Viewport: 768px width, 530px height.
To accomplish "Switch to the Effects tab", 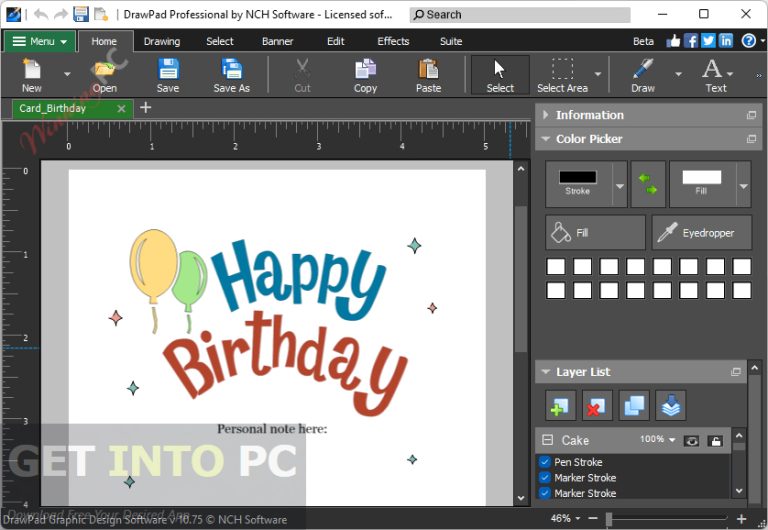I will click(393, 41).
